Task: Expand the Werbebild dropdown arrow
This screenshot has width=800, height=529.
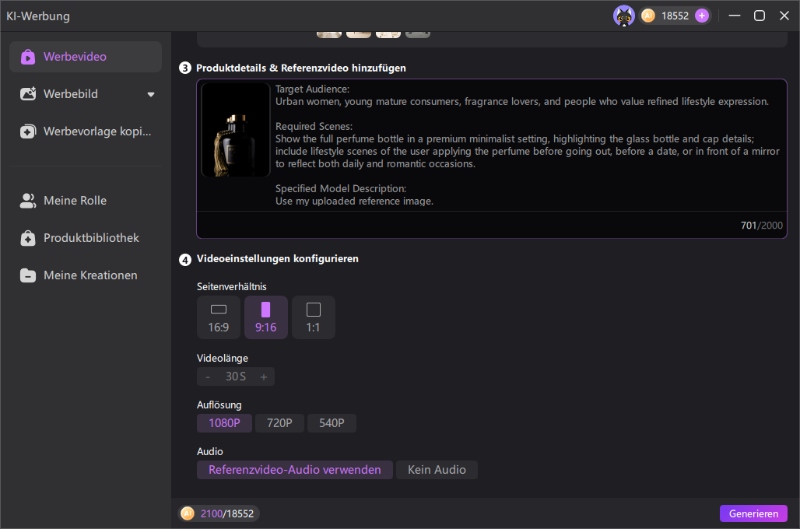Action: click(151, 94)
